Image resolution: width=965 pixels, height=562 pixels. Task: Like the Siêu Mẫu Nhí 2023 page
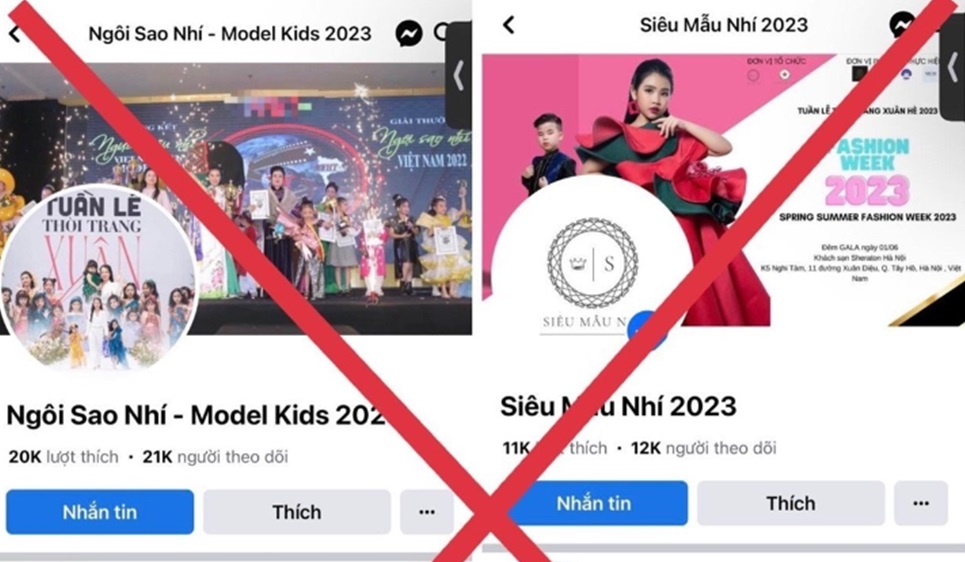(x=791, y=503)
